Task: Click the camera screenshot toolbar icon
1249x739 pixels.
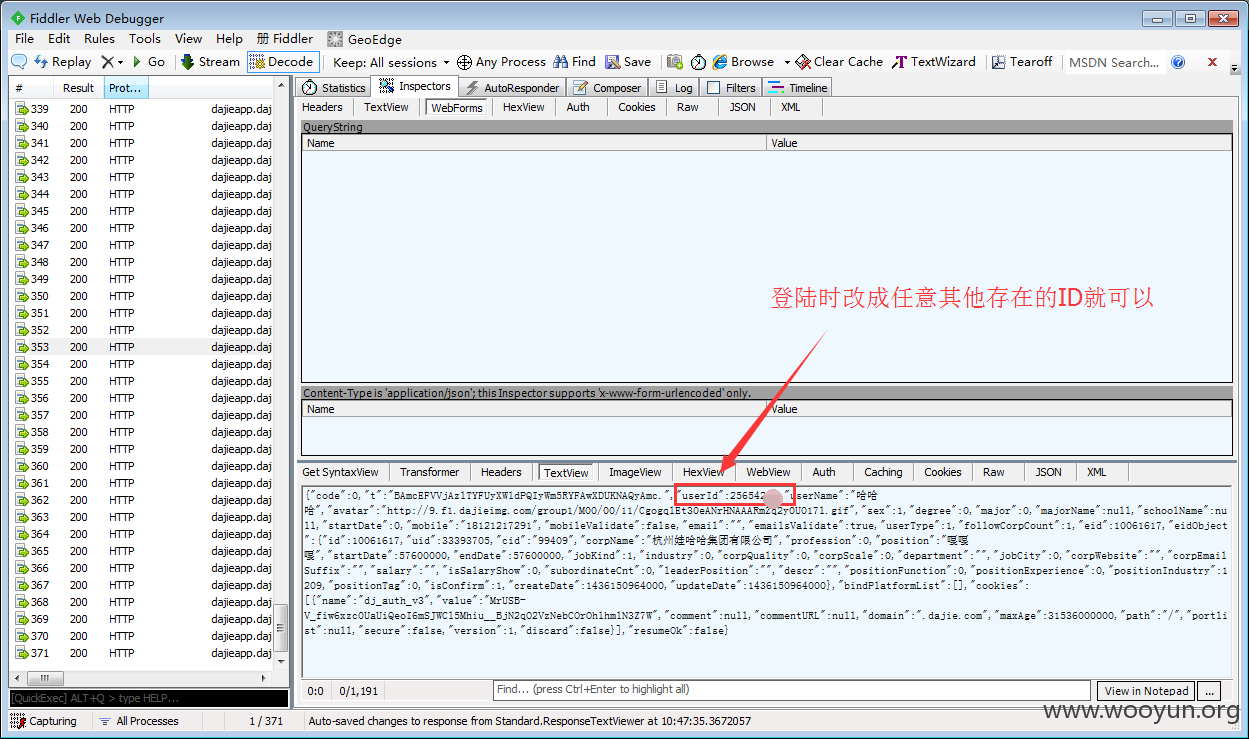Action: point(675,62)
